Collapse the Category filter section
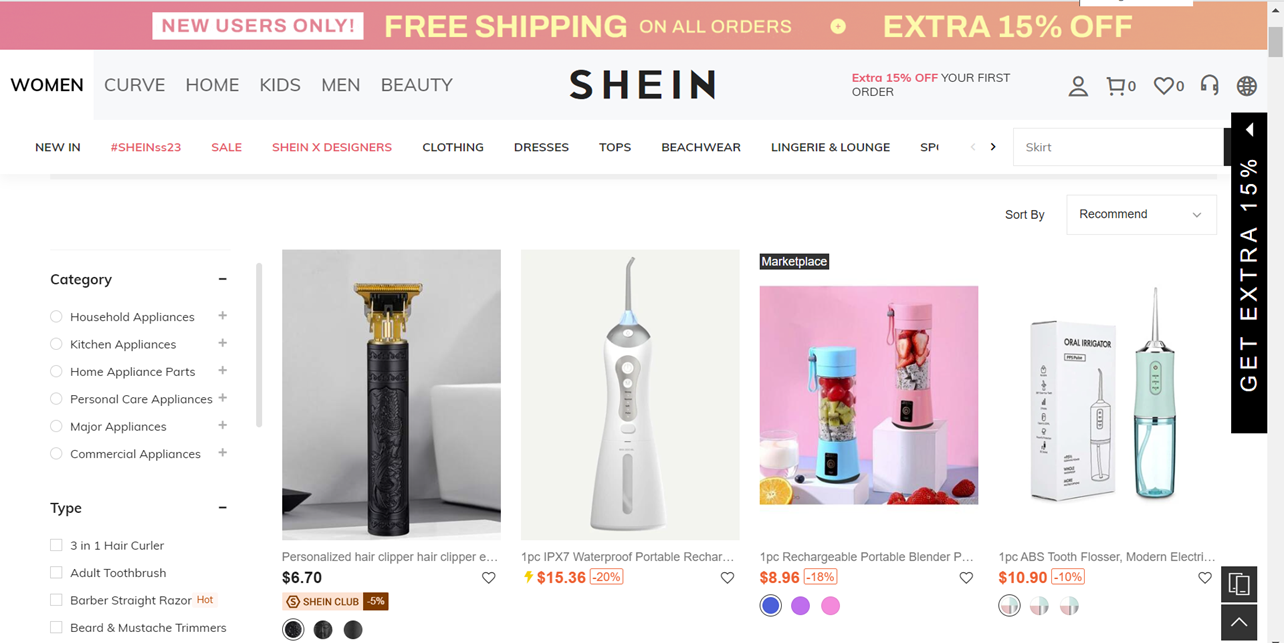This screenshot has width=1284, height=643. pyautogui.click(x=222, y=279)
